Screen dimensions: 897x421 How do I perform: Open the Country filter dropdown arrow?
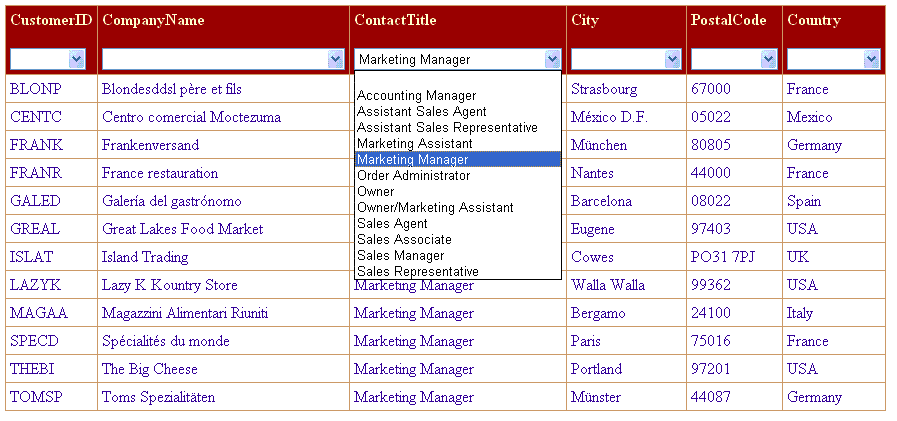(872, 59)
